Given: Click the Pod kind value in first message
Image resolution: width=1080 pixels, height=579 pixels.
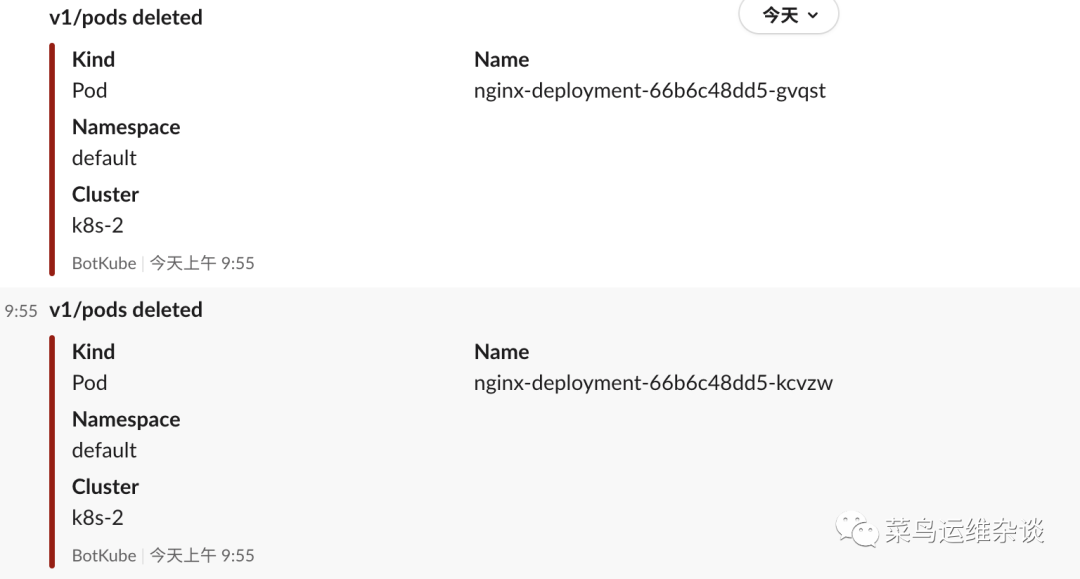Looking at the screenshot, I should click(x=89, y=91).
